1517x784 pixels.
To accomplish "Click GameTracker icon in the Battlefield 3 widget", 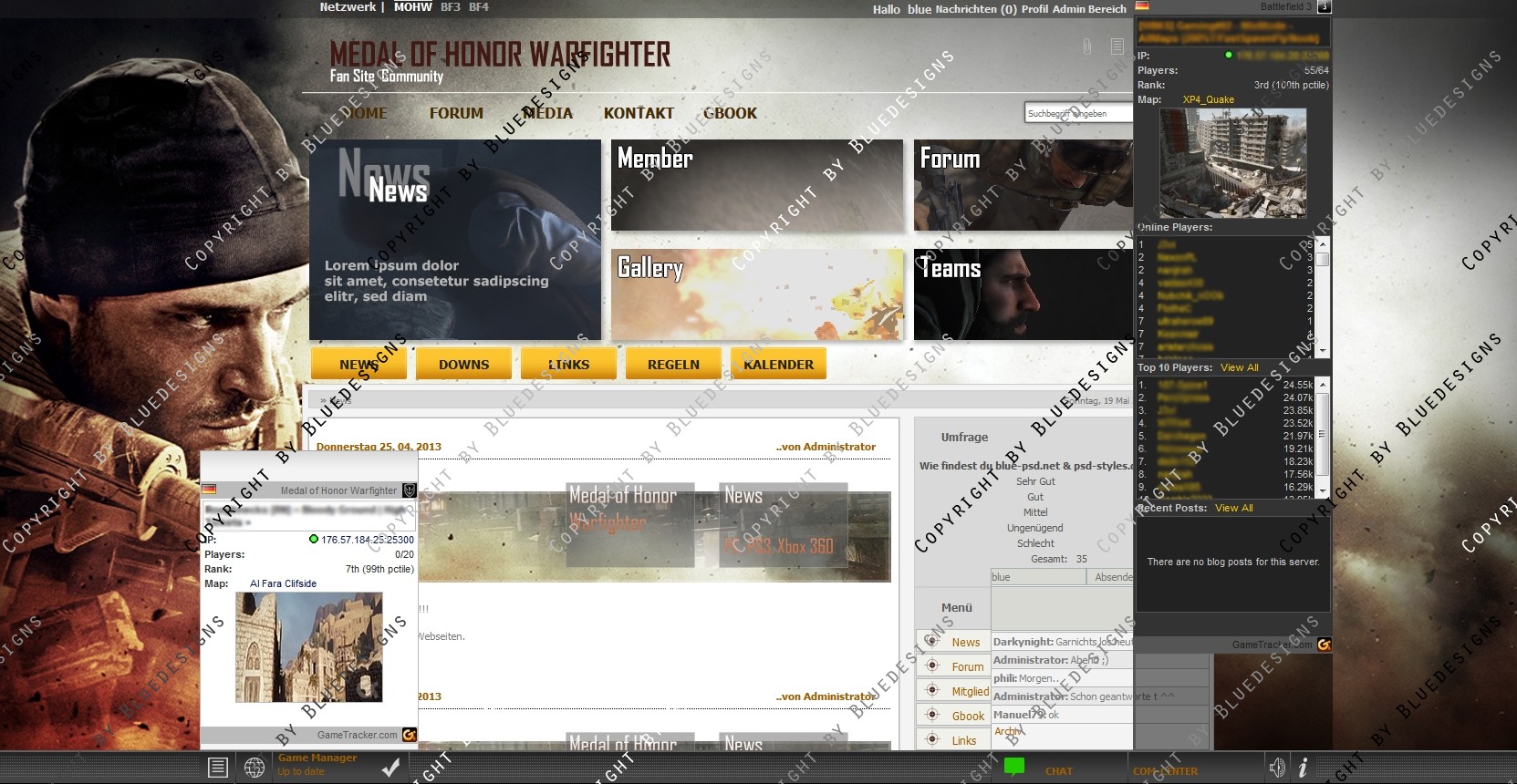I will 1324,645.
